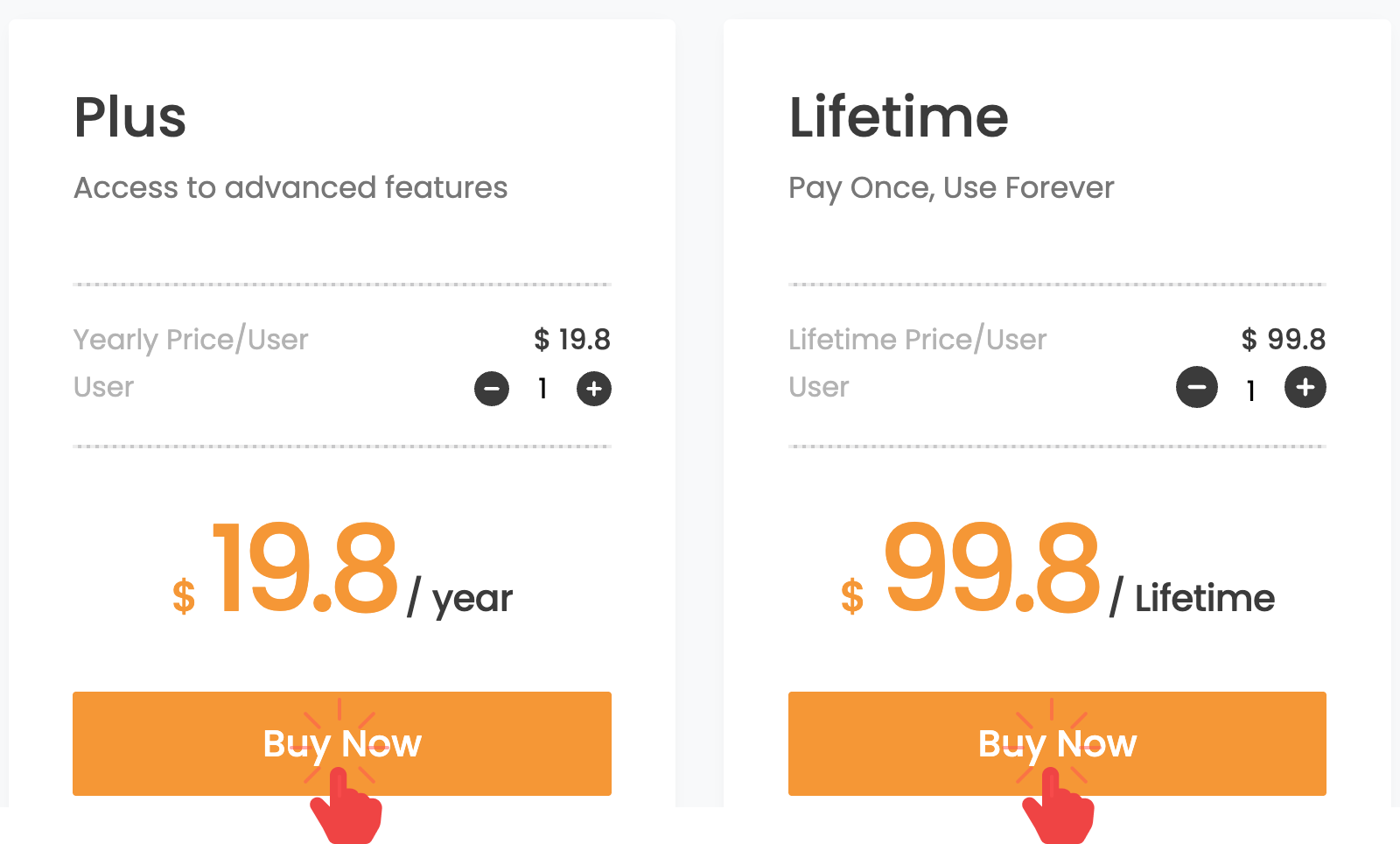Click the Pay Once, Use Forever tagline
The image size is (1400, 844).
(x=951, y=187)
